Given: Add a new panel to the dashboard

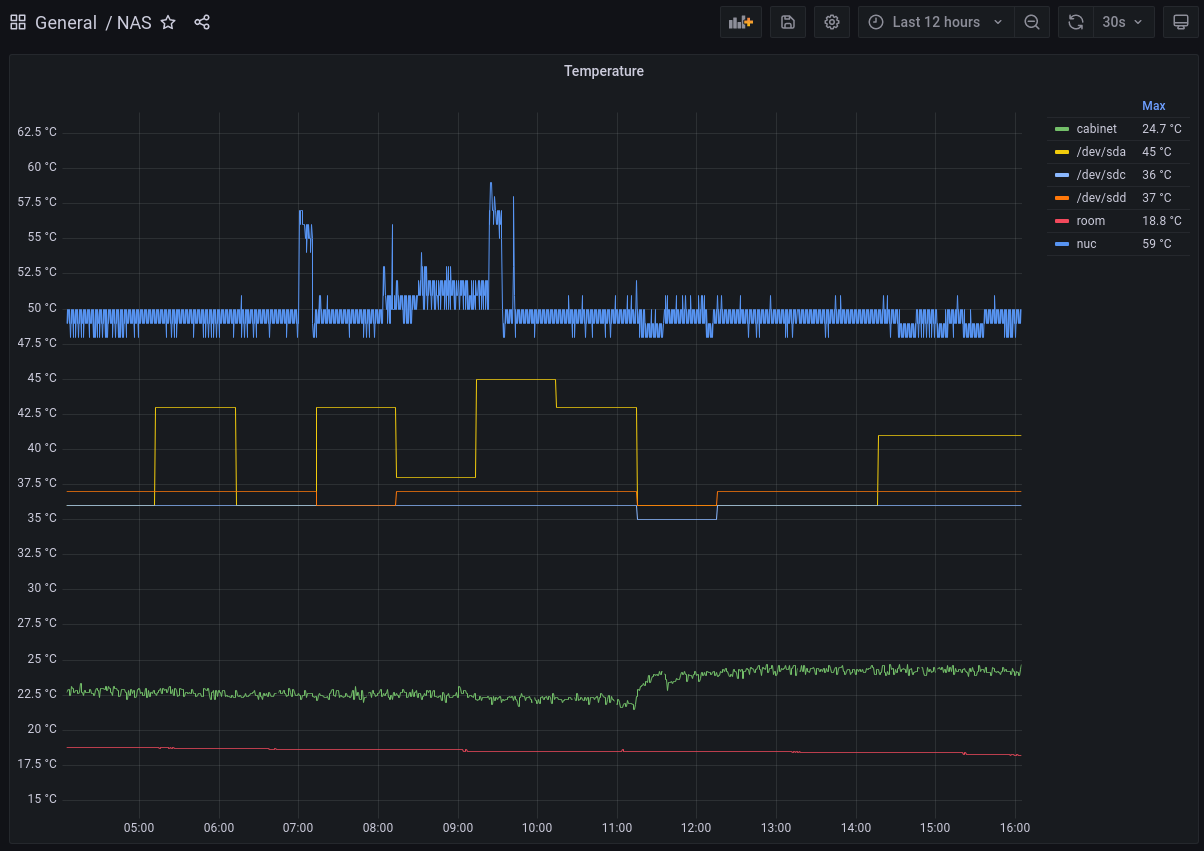Looking at the screenshot, I should coord(741,22).
